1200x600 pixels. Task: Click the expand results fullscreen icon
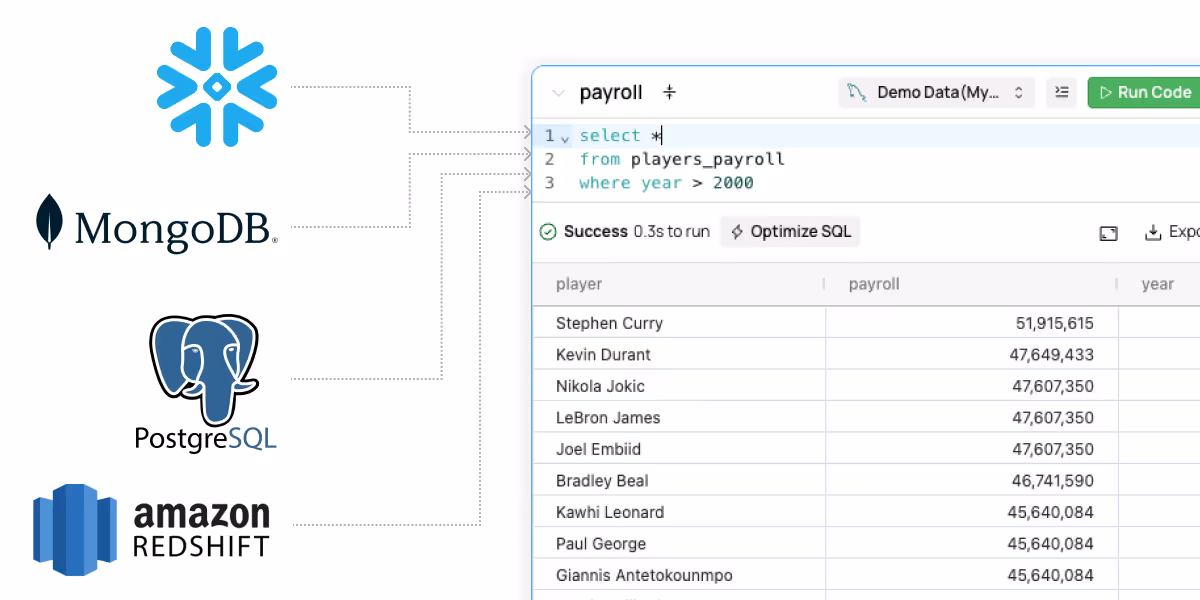click(1108, 233)
